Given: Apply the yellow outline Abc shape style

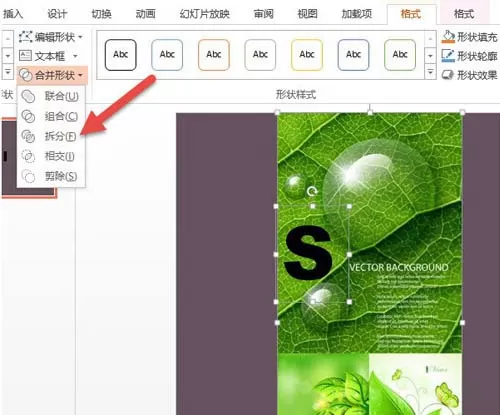Looking at the screenshot, I should [307, 55].
